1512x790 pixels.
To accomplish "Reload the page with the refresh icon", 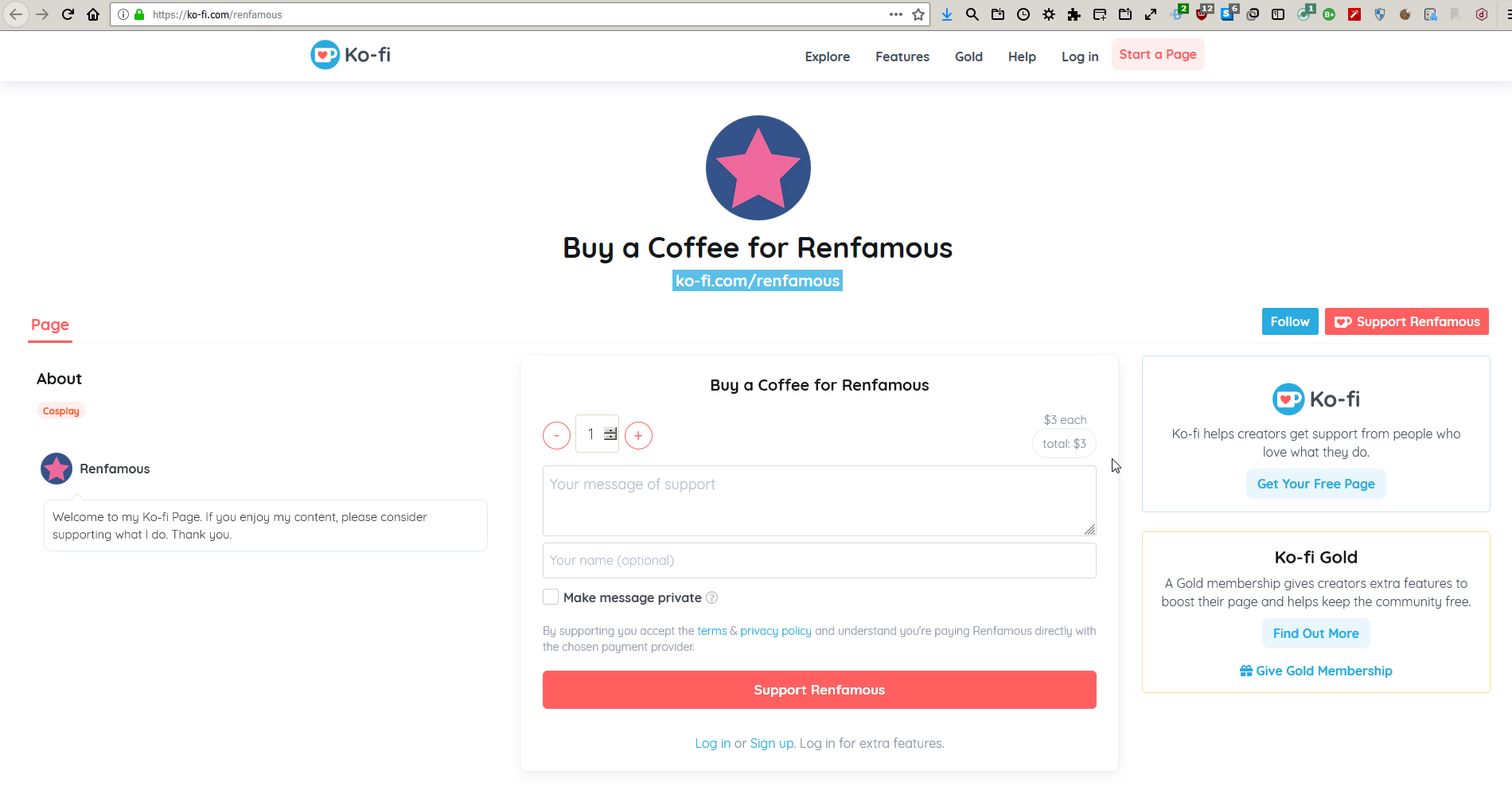I will pyautogui.click(x=68, y=14).
